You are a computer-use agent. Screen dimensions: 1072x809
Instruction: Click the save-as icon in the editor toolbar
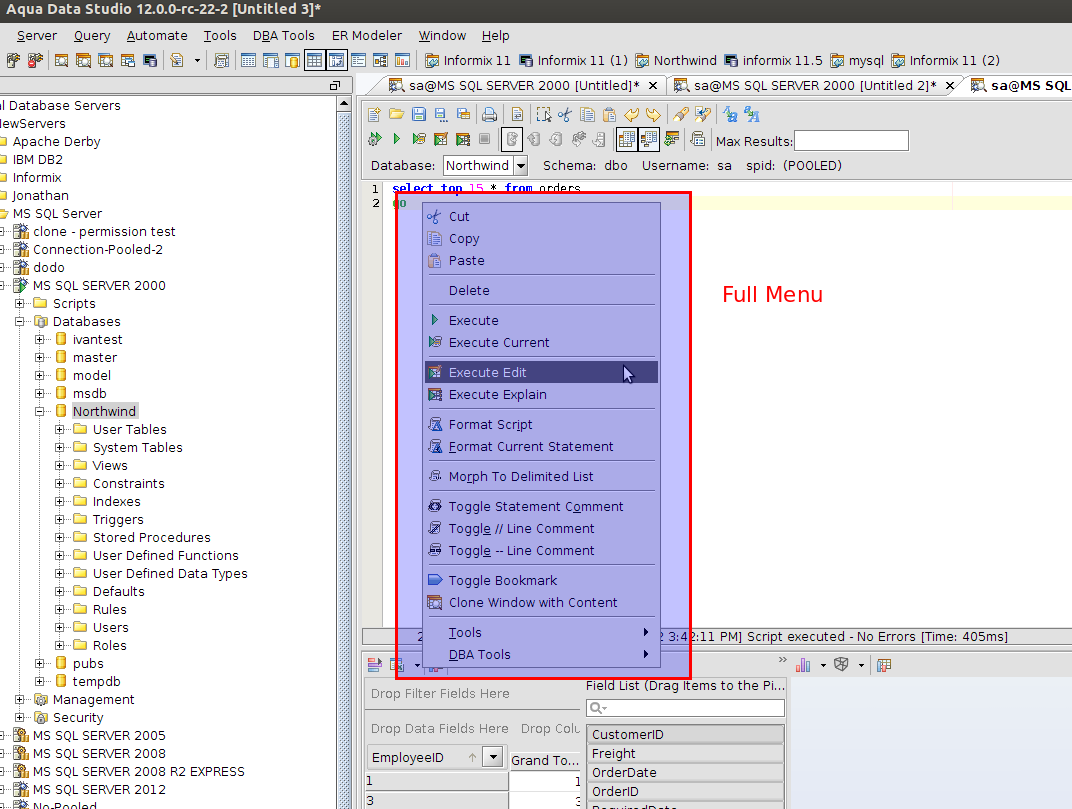[441, 114]
